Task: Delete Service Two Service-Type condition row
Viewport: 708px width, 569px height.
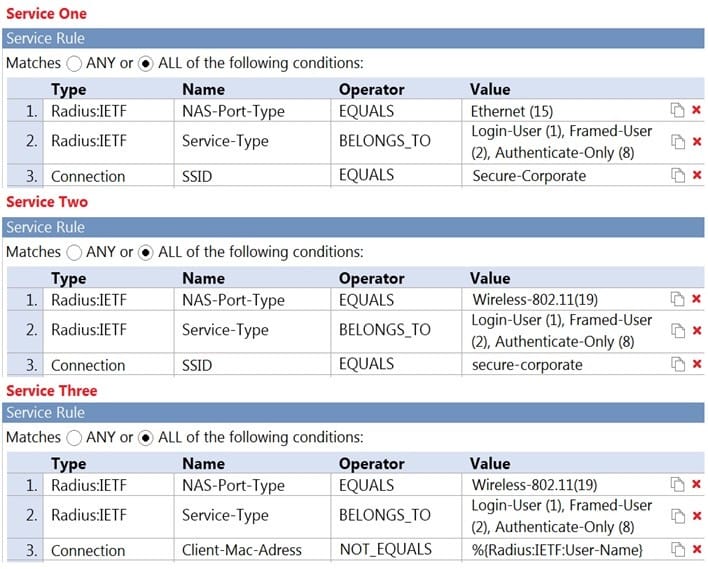Action: click(x=696, y=331)
